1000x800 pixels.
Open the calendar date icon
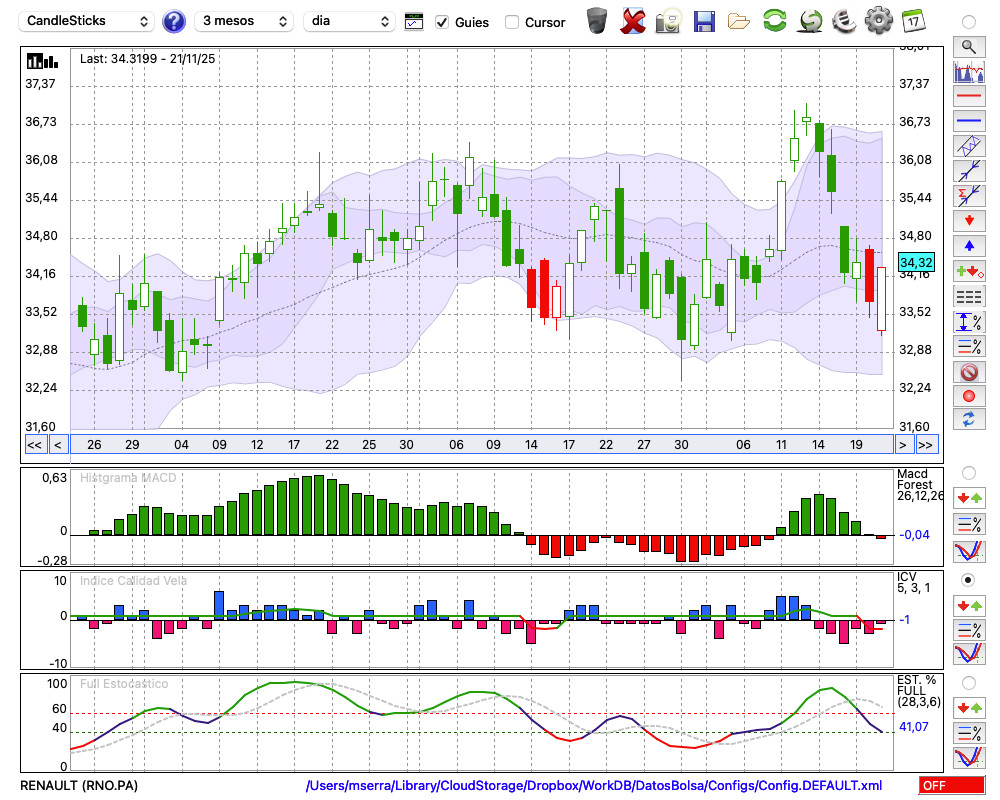click(912, 21)
